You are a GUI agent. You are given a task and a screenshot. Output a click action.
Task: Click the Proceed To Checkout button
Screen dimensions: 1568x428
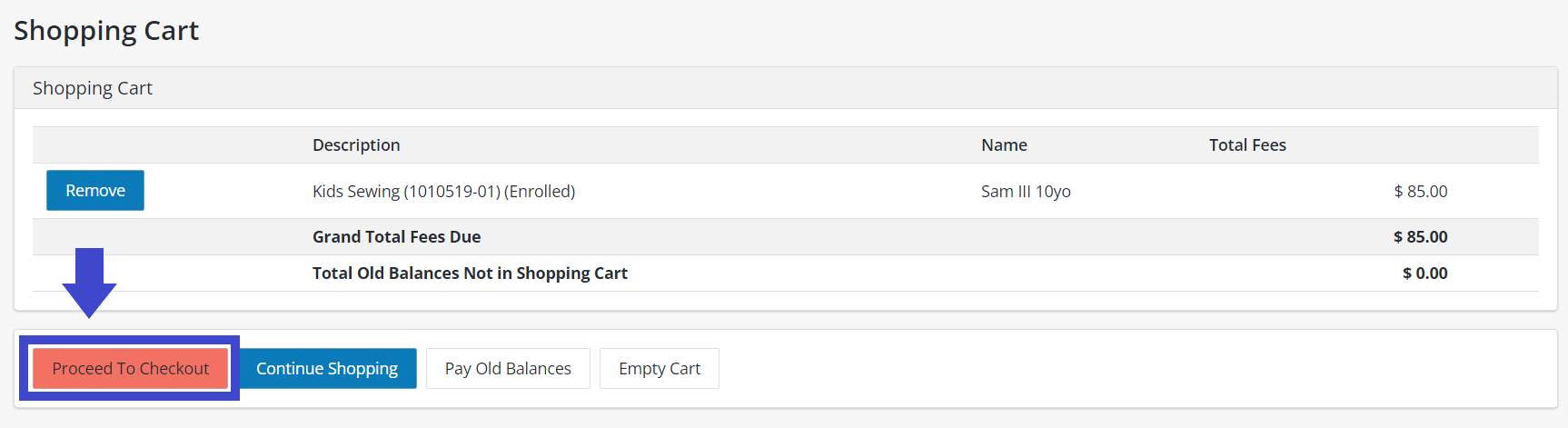point(130,368)
